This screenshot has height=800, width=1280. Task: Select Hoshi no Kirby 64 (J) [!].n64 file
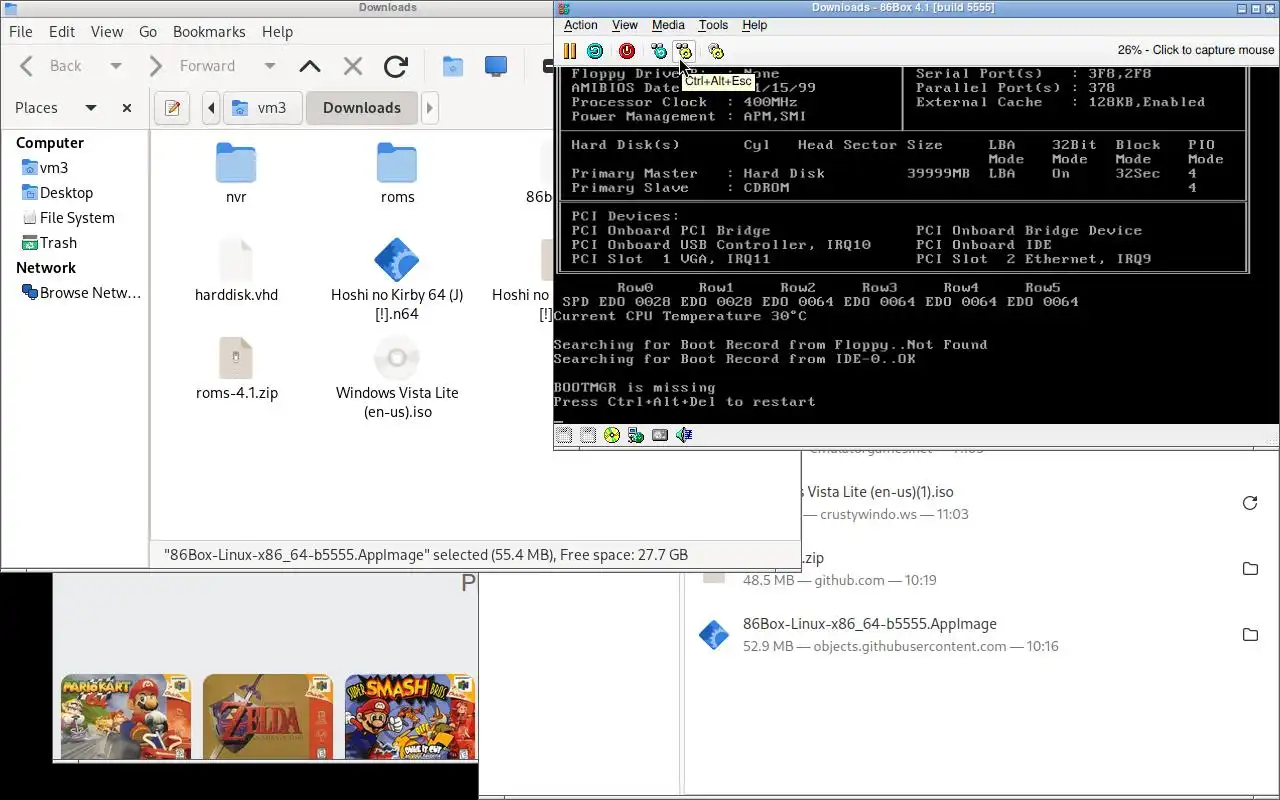[397, 280]
